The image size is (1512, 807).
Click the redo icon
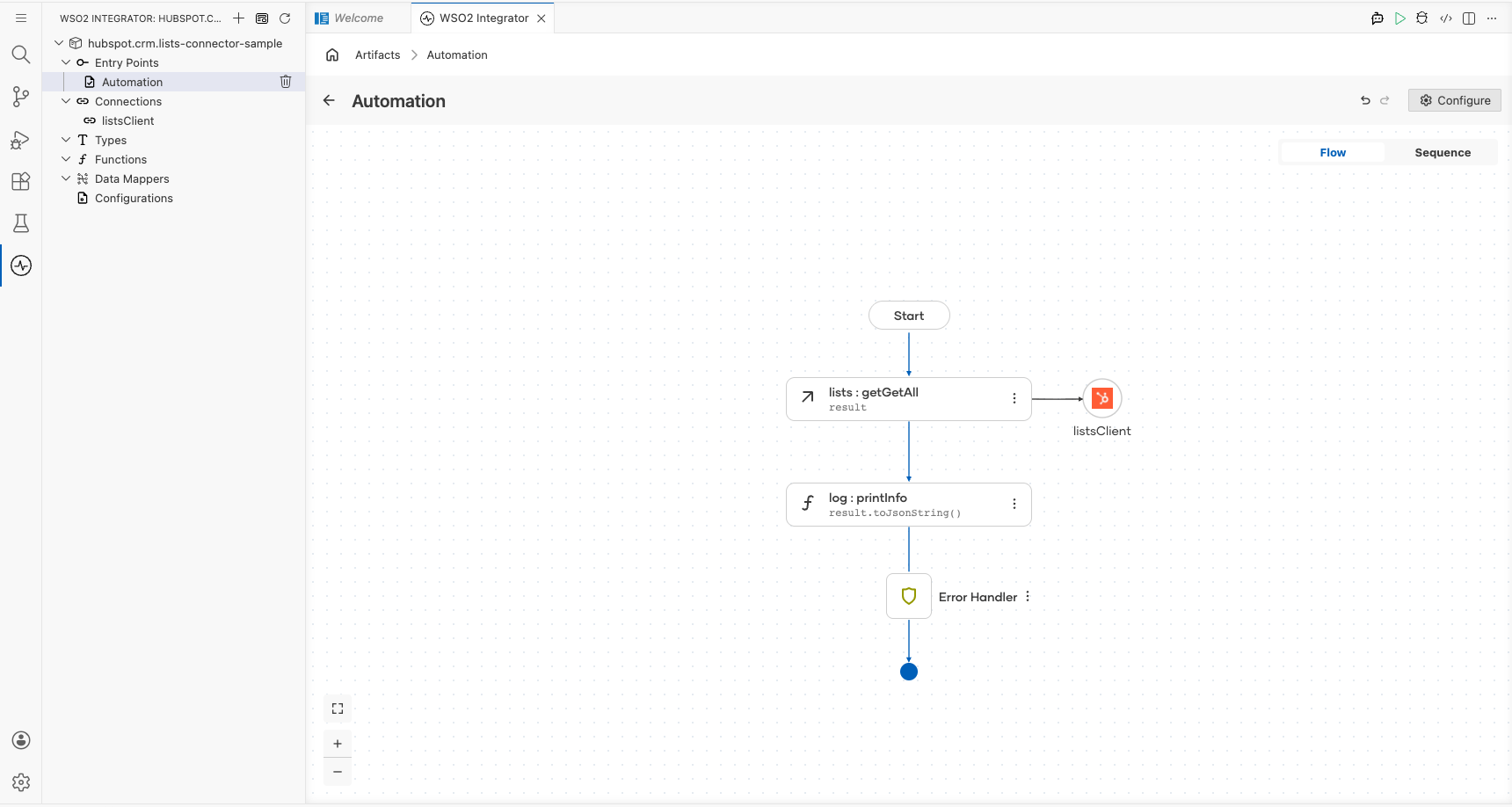[x=1385, y=100]
